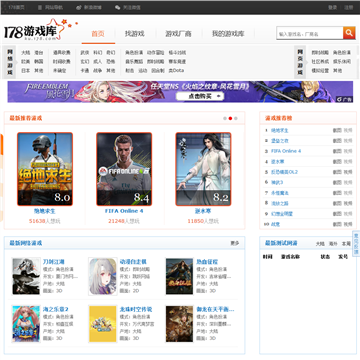Image resolution: width=360 pixels, height=360 pixels.
Task: Choose 模拟经营 under web games
Action: pyautogui.click(x=320, y=71)
